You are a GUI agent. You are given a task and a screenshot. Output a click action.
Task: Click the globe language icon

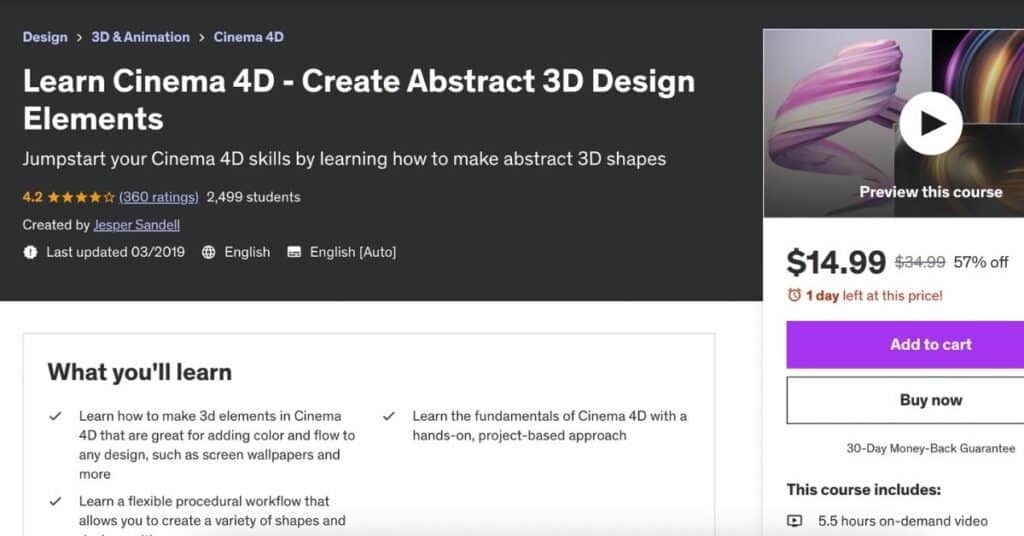[208, 253]
